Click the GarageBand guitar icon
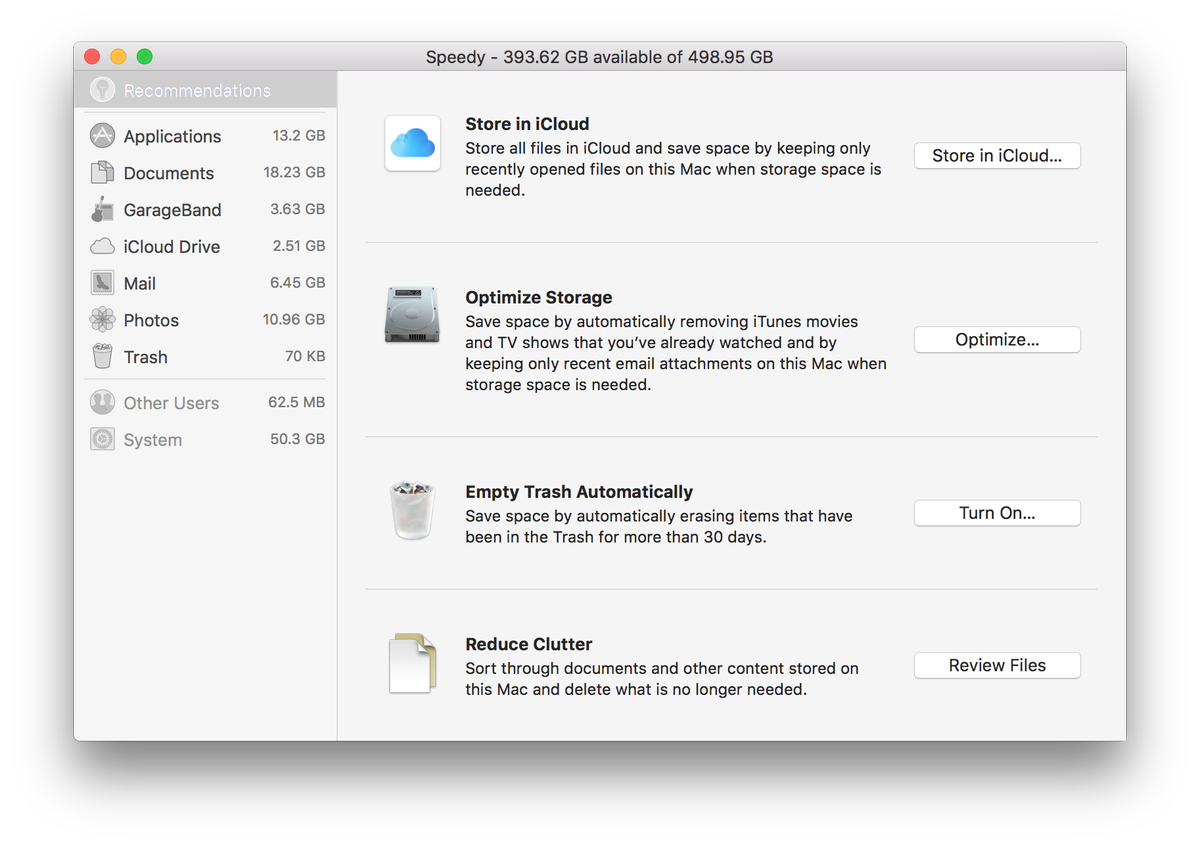Screen dimensions: 1200x846 pos(102,210)
